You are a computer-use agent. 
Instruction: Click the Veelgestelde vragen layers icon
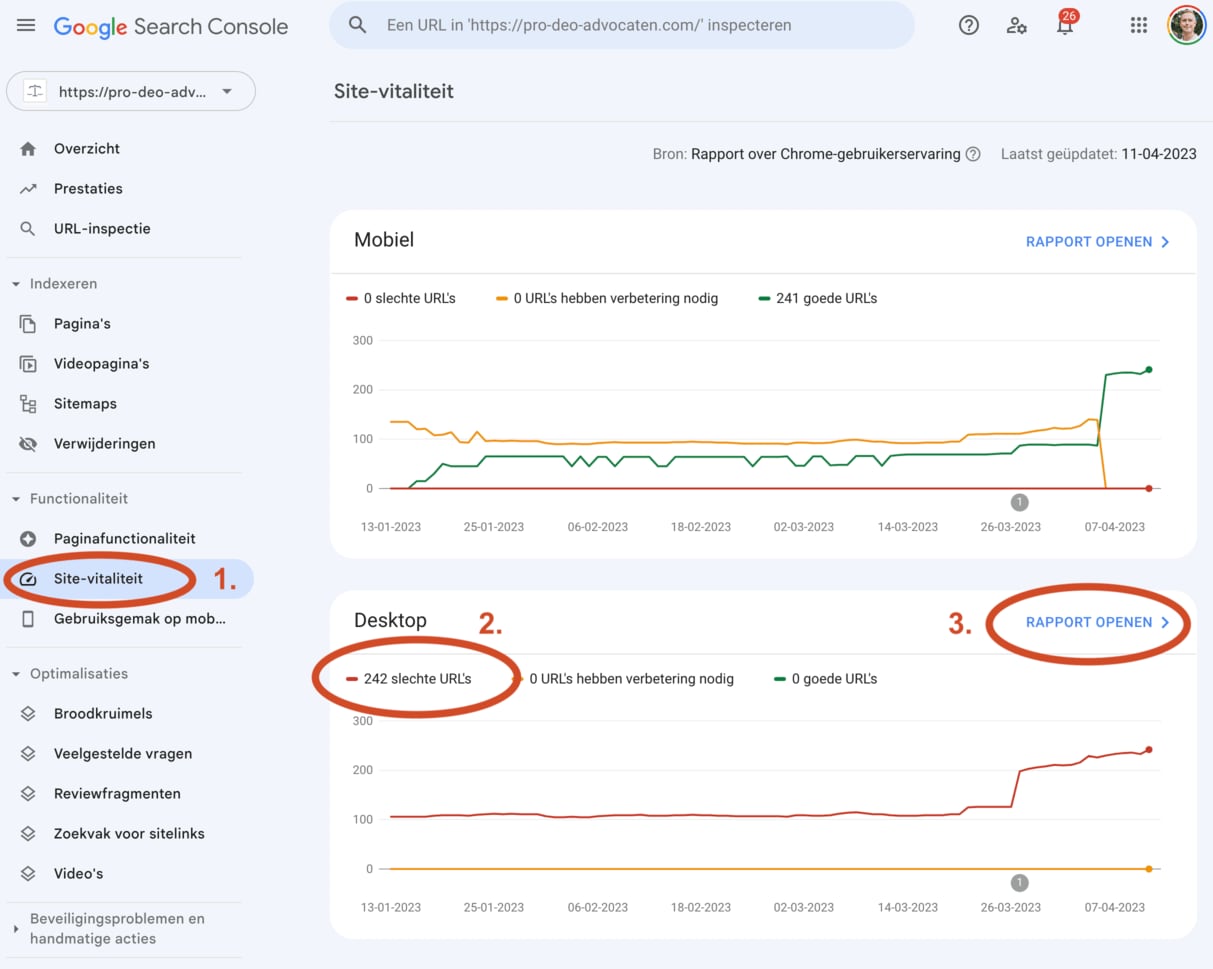[28, 754]
